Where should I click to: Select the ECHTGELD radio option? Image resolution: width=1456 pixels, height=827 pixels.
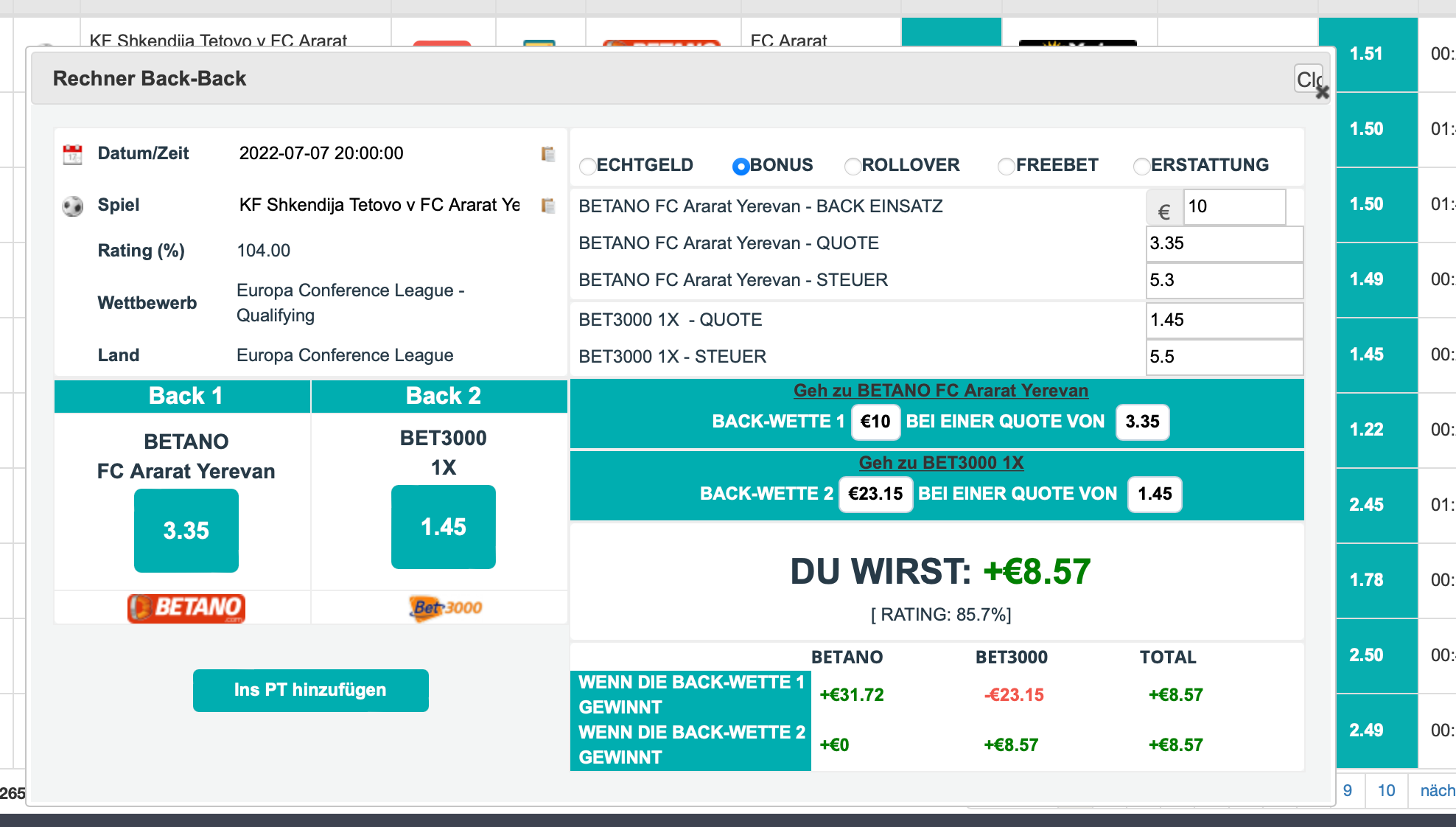tap(588, 166)
